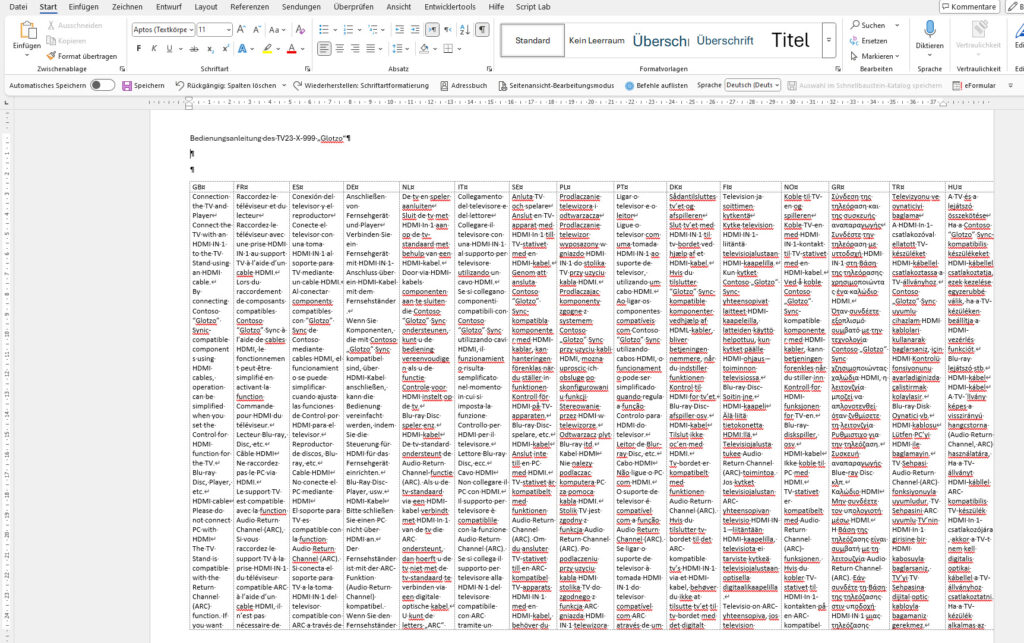Image resolution: width=1024 pixels, height=643 pixels.
Task: Apply the Titel style
Action: (x=790, y=40)
